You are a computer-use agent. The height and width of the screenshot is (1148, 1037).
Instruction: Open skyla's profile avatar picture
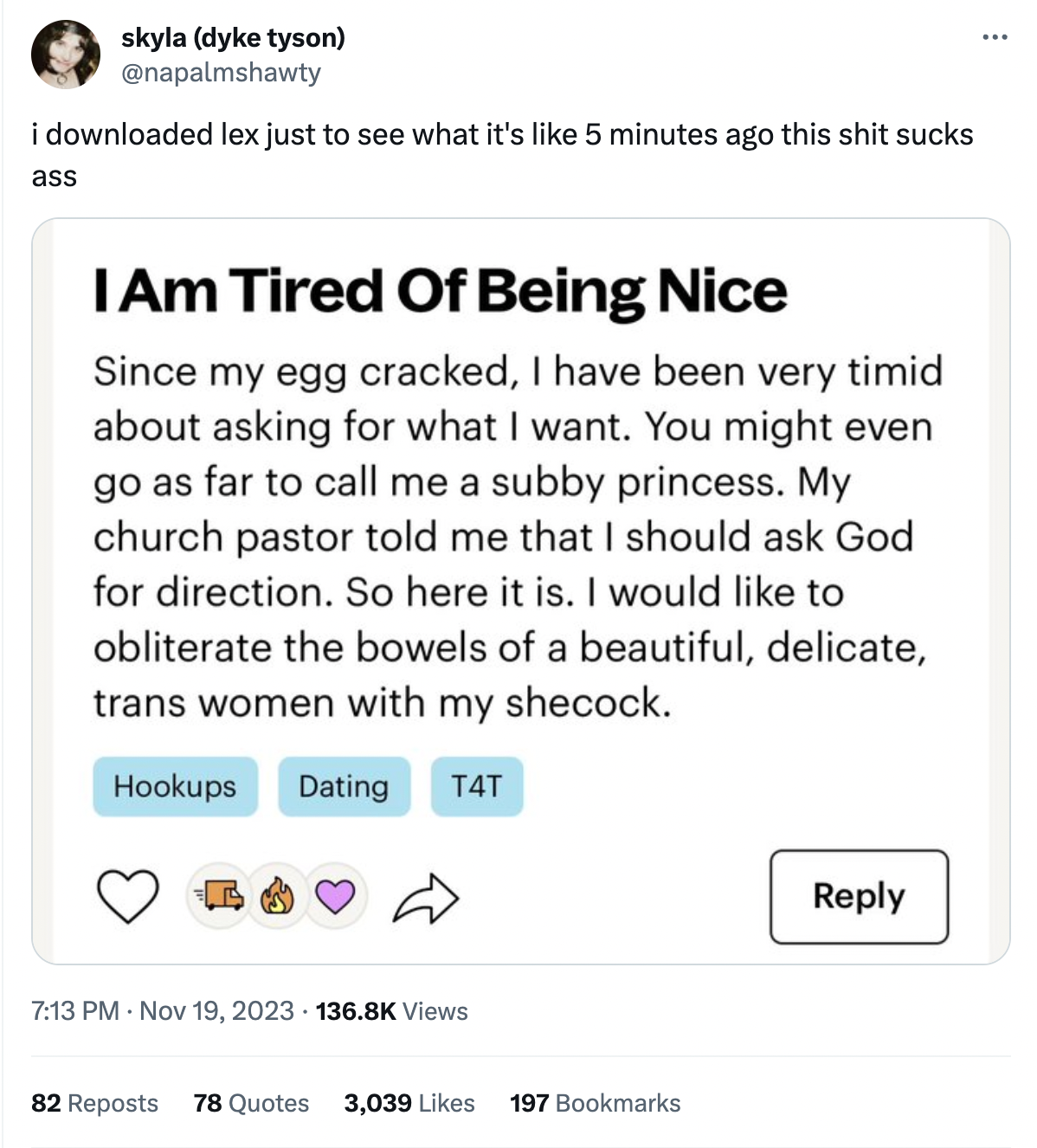click(66, 55)
